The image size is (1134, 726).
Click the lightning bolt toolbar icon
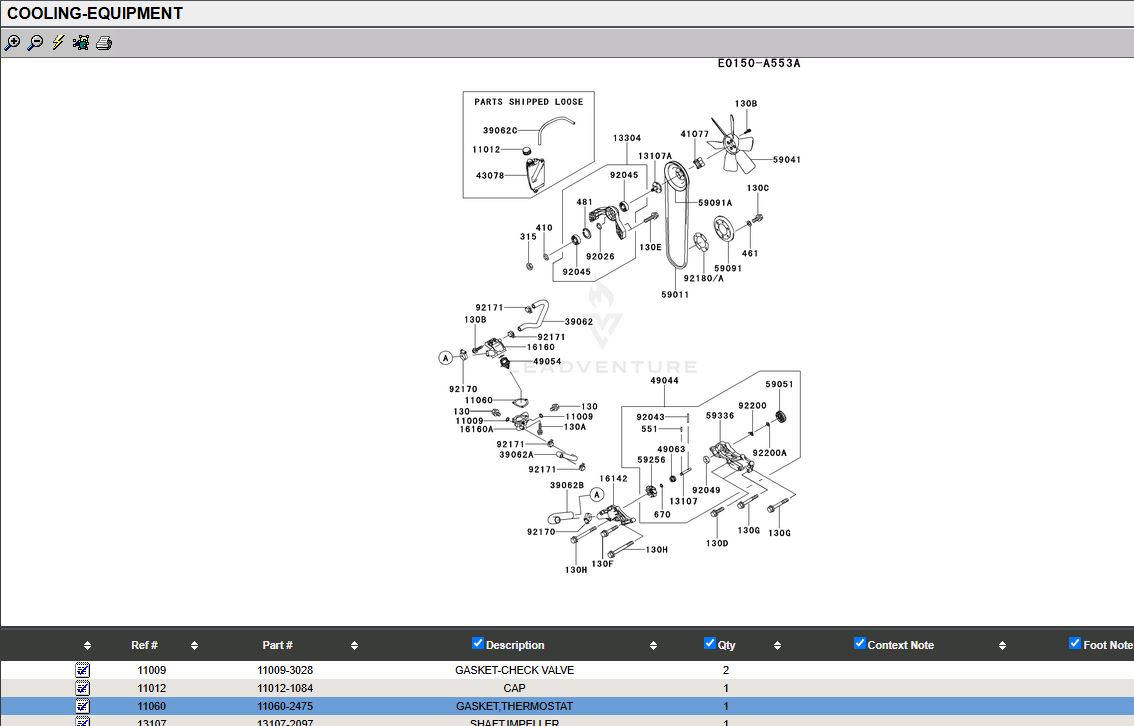[58, 43]
